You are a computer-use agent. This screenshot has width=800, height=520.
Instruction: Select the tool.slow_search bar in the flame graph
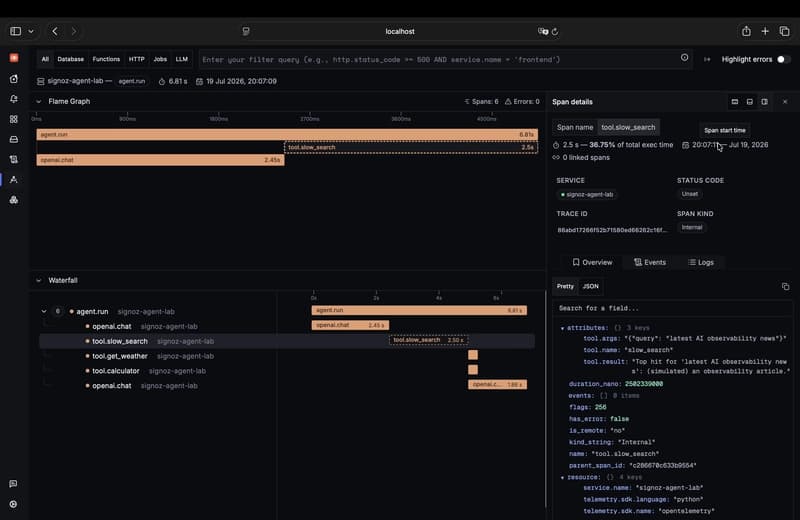click(x=411, y=147)
